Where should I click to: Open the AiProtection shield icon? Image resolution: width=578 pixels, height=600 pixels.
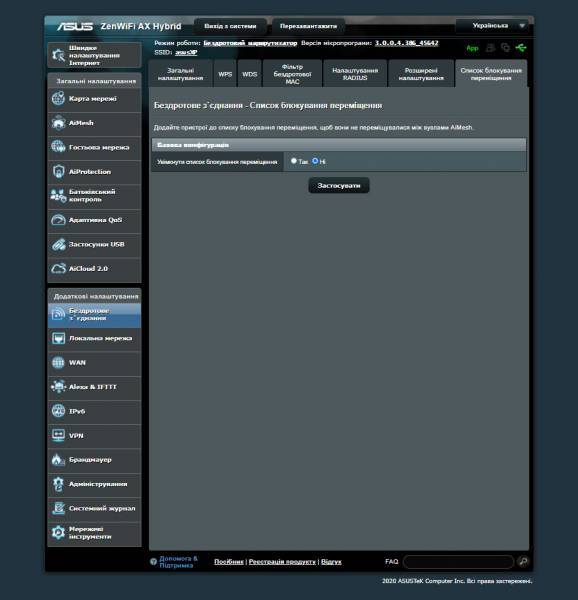click(58, 171)
